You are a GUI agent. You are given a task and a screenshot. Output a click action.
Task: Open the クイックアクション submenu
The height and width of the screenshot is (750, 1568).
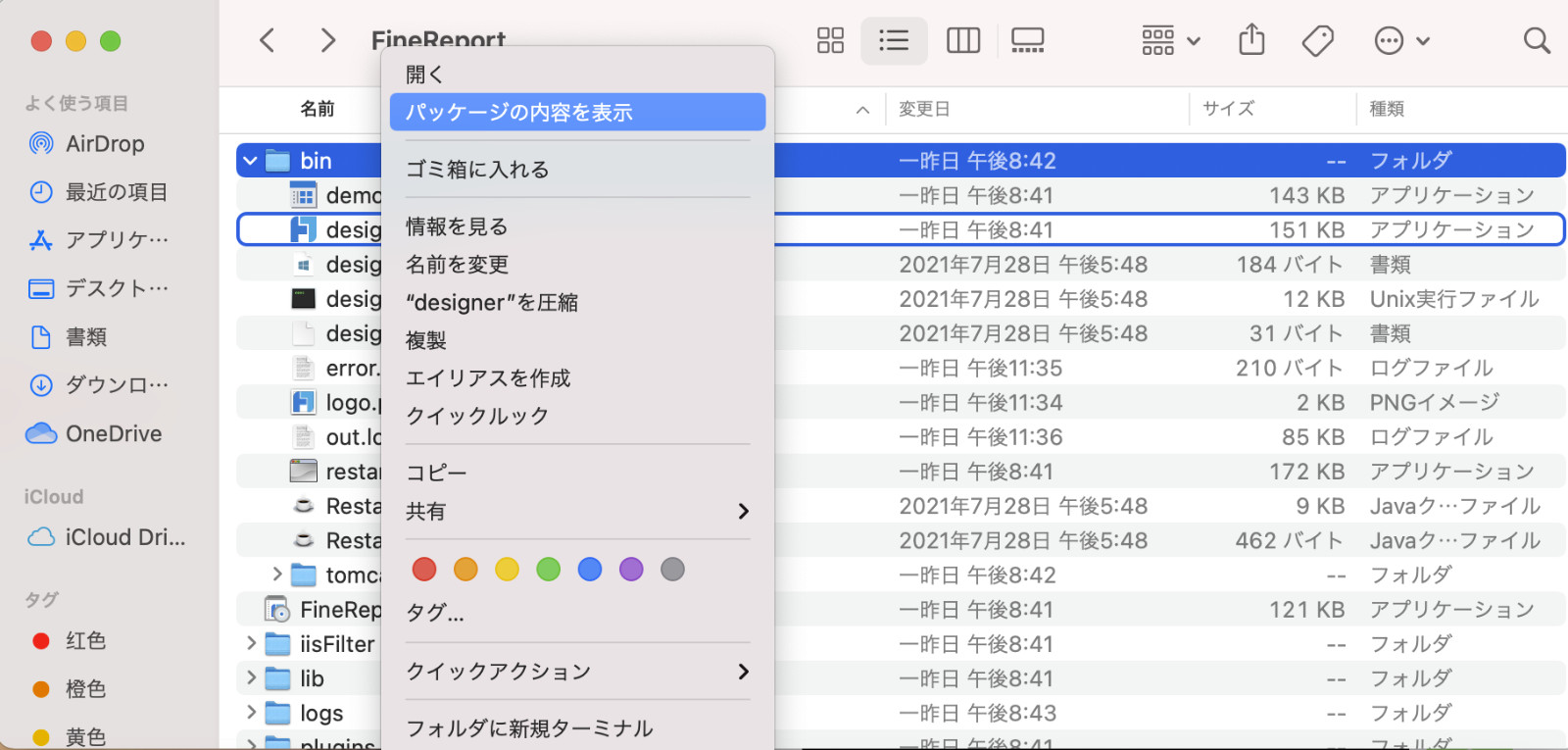(577, 672)
